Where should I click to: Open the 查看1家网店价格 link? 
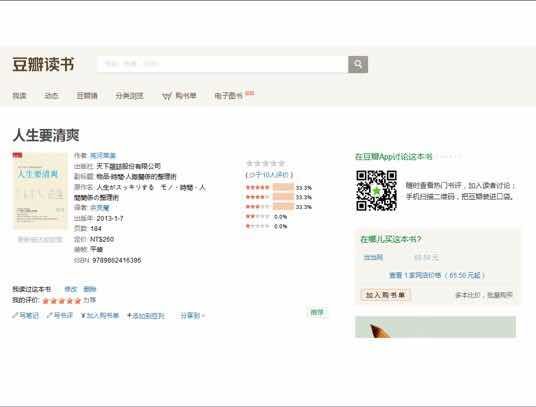[x=437, y=275]
